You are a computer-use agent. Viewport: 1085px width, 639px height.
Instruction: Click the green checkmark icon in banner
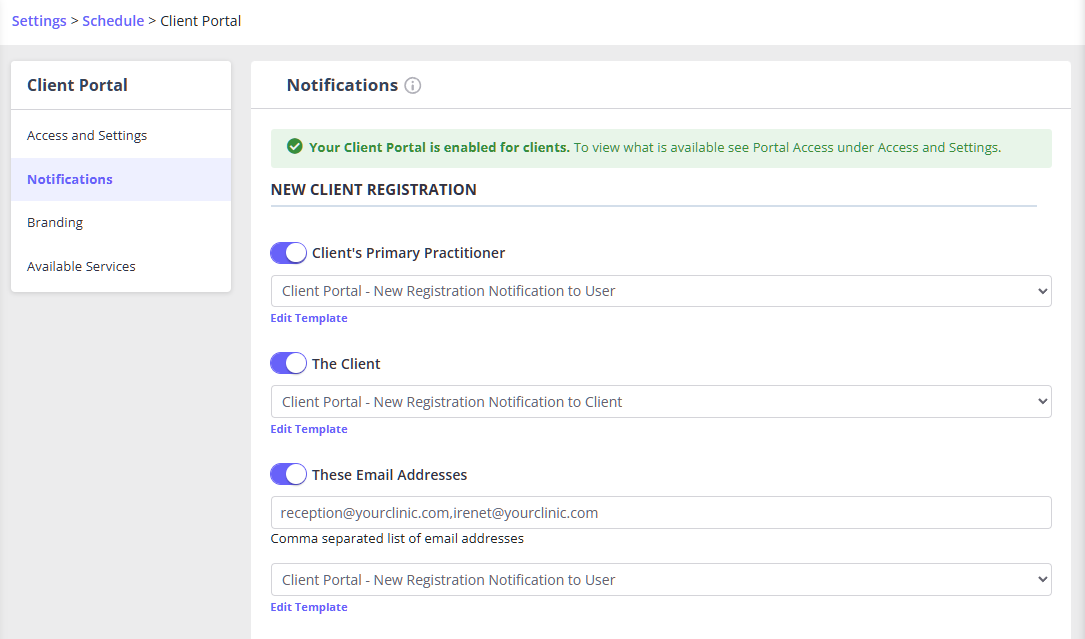coord(294,147)
